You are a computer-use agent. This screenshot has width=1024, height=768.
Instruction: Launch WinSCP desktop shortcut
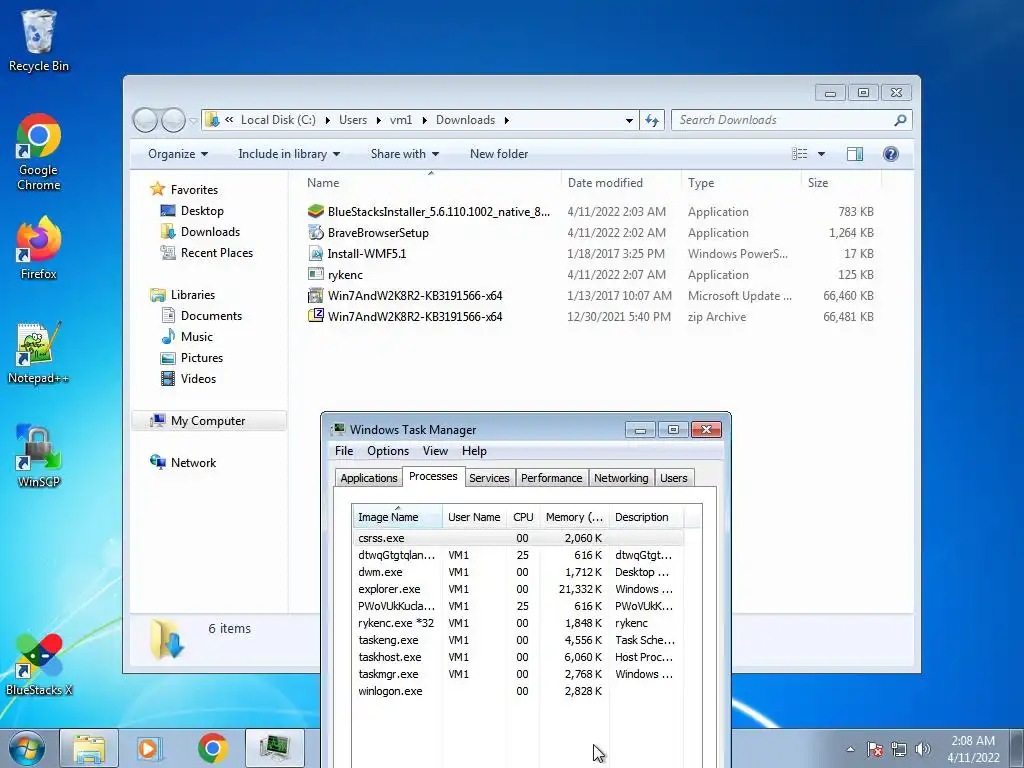coord(39,456)
